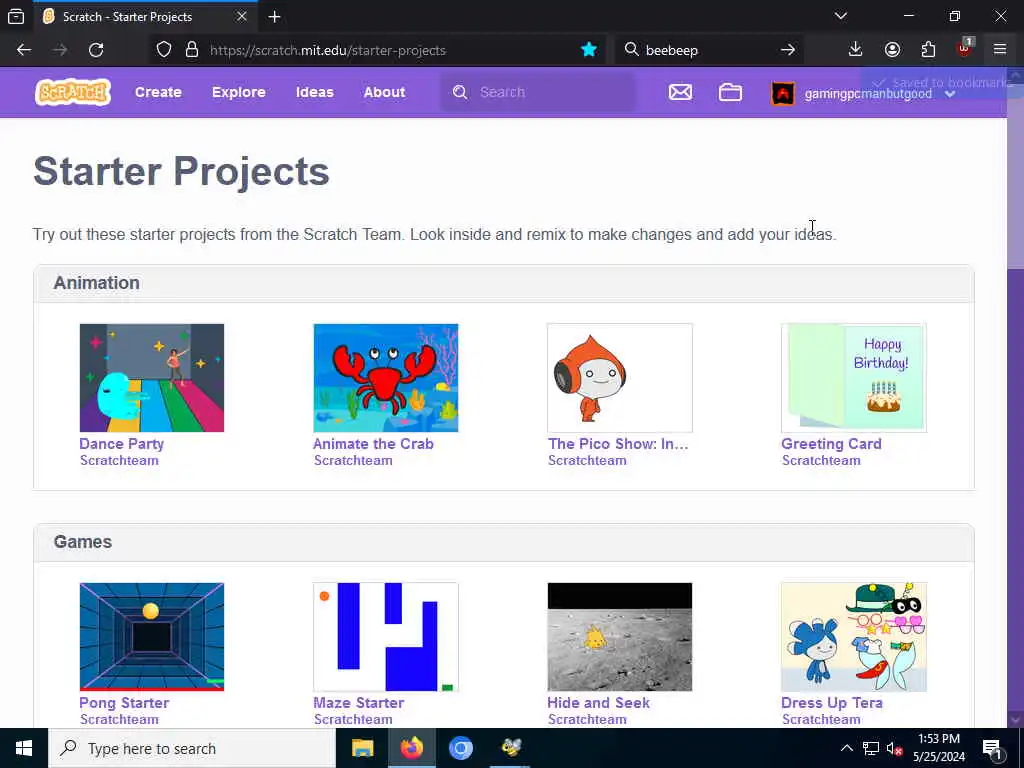The height and width of the screenshot is (768, 1024).
Task: Click the Scratch Search input field
Action: coord(537,92)
